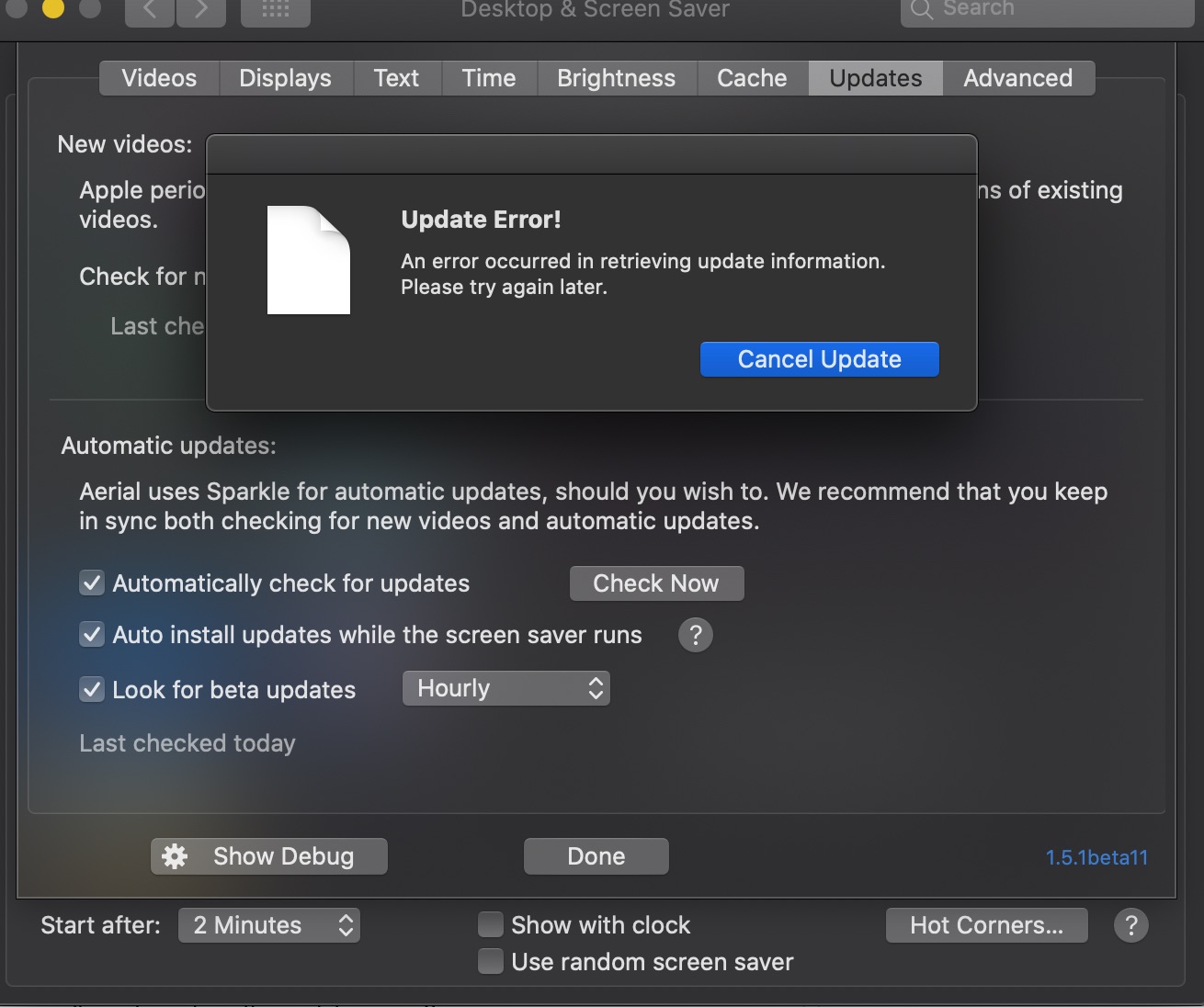Select the Time tab

[x=489, y=78]
